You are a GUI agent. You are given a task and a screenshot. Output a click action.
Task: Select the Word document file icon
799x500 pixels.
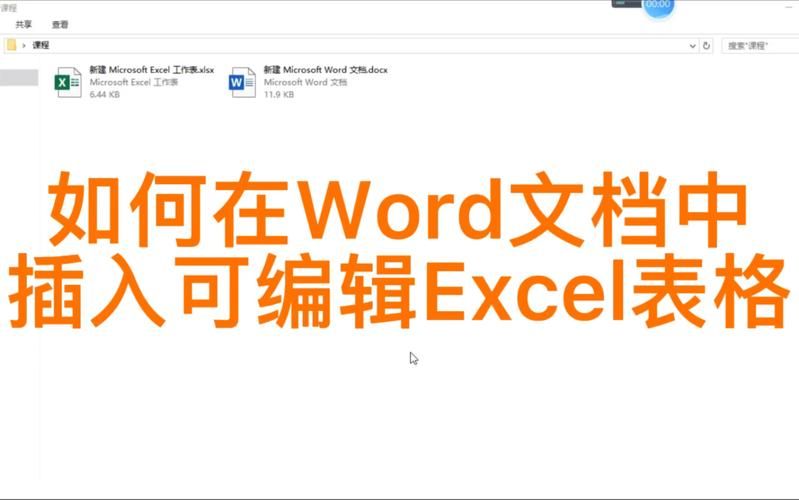click(x=242, y=82)
